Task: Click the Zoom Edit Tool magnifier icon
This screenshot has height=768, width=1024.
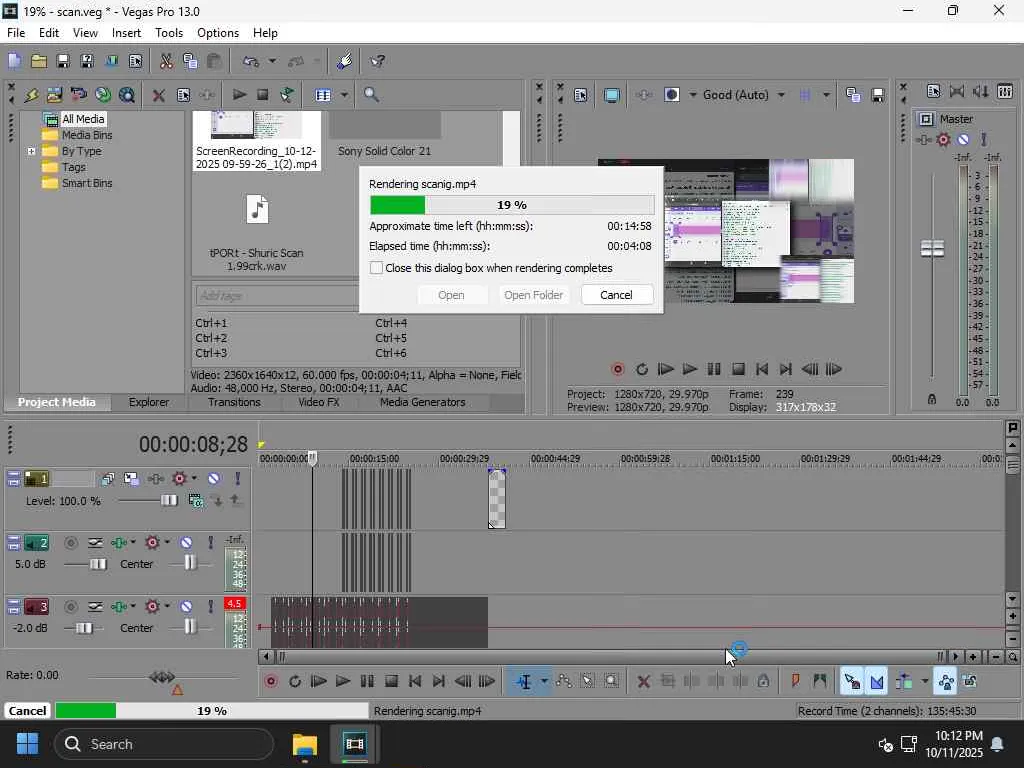Action: point(611,682)
